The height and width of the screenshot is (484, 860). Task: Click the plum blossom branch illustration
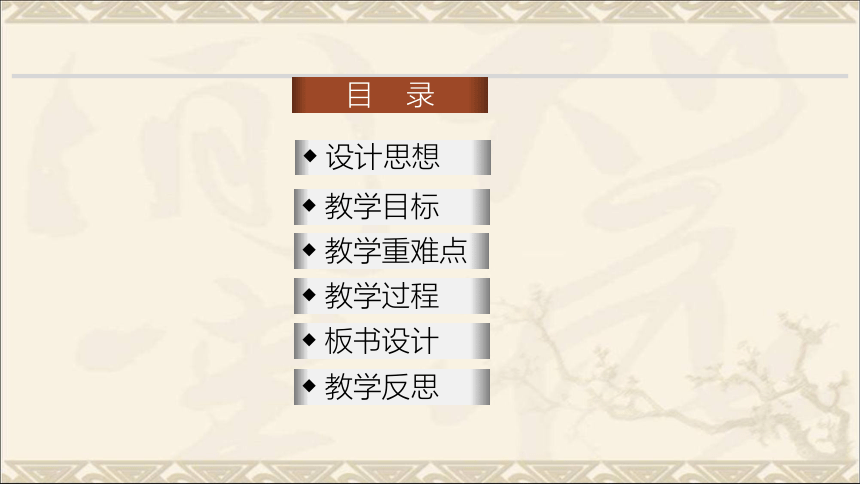[686, 379]
